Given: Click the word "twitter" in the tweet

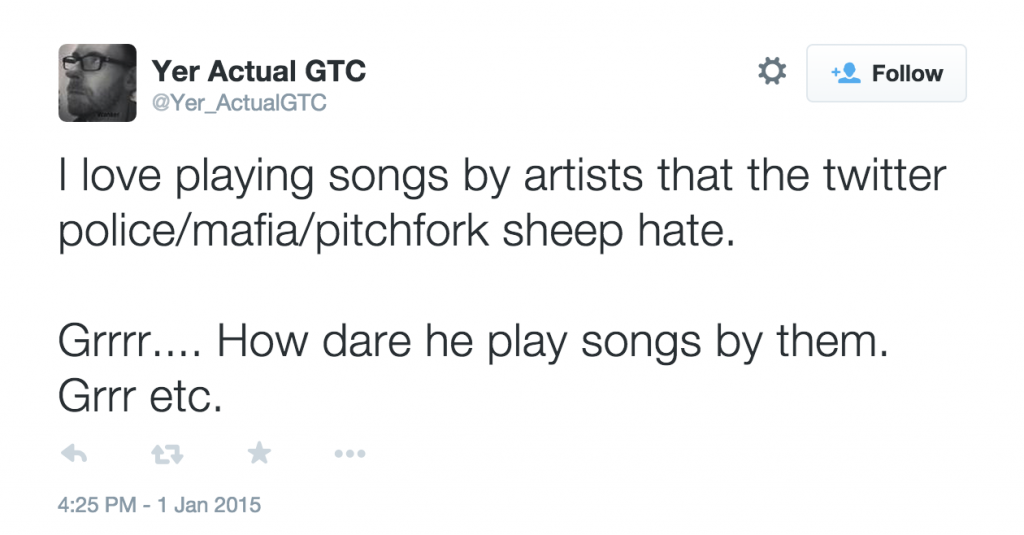Looking at the screenshot, I should click(x=880, y=179).
